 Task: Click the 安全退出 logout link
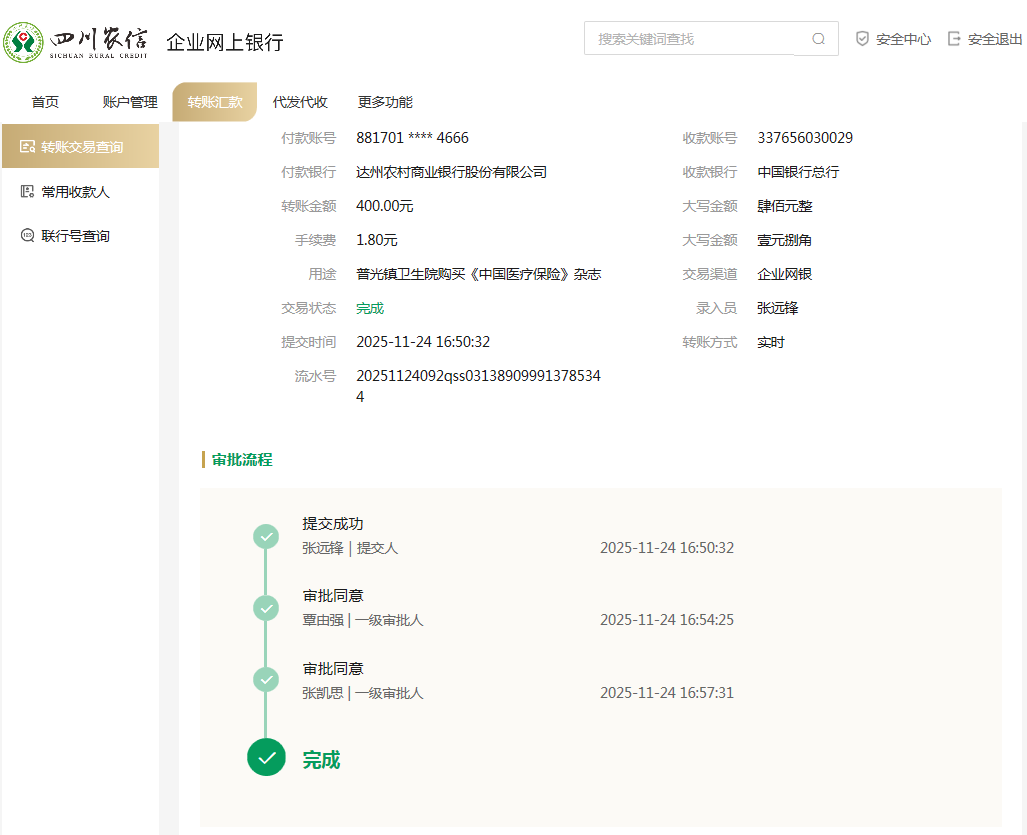click(994, 39)
